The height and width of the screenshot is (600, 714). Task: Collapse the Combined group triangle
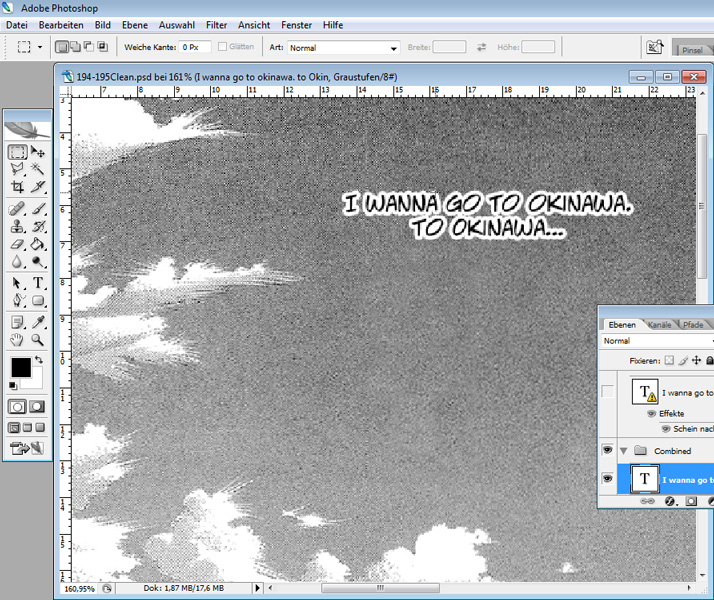(x=624, y=451)
